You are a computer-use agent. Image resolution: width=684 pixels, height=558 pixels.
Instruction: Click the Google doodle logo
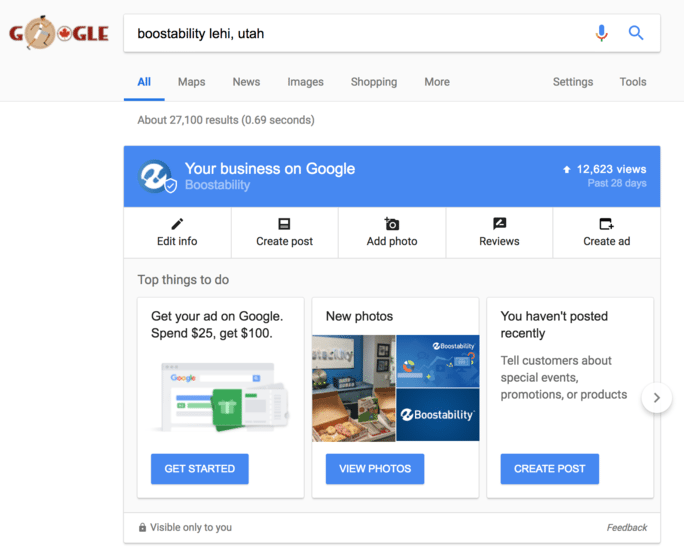coord(59,33)
